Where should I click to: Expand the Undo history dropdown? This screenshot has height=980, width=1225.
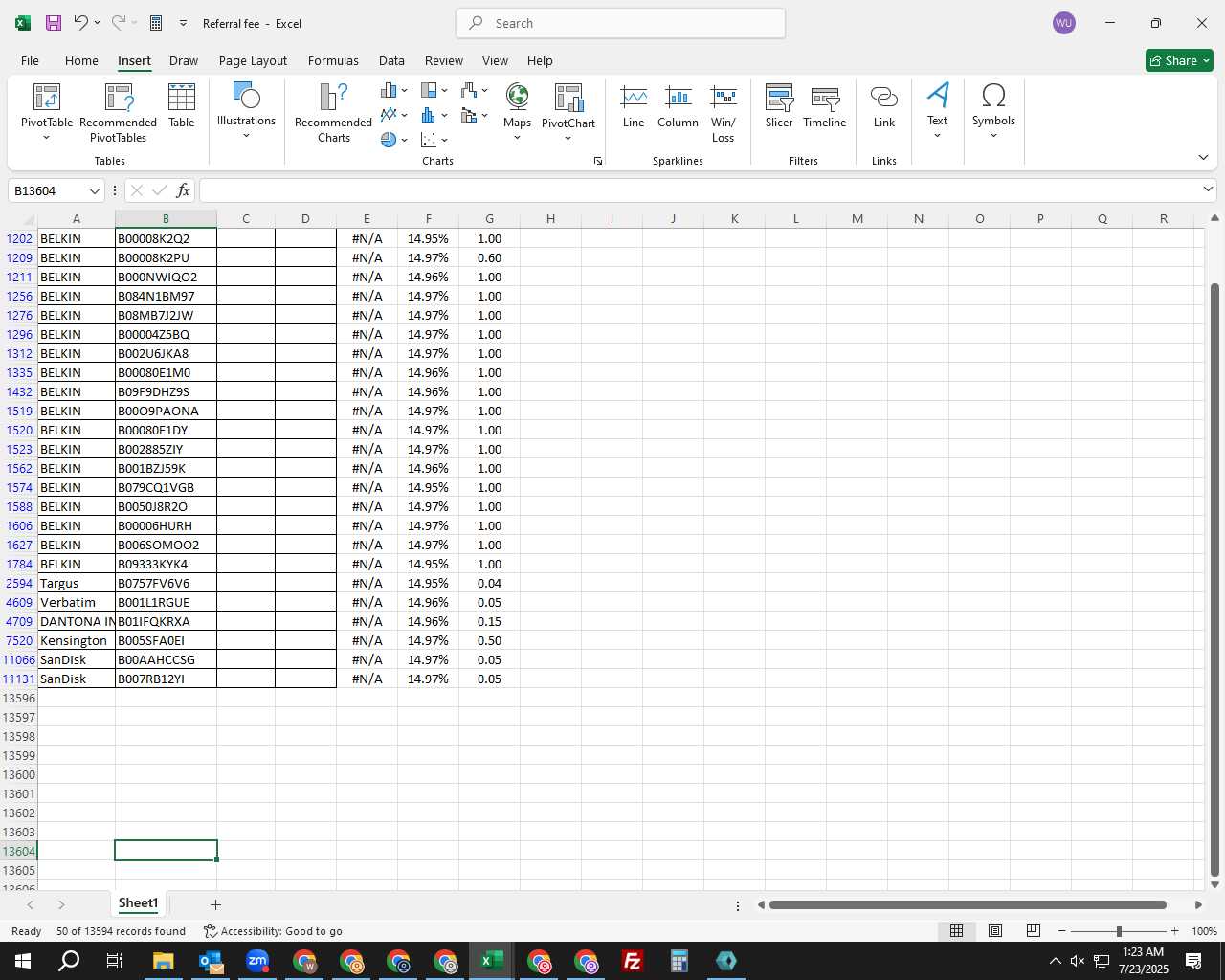point(97,23)
